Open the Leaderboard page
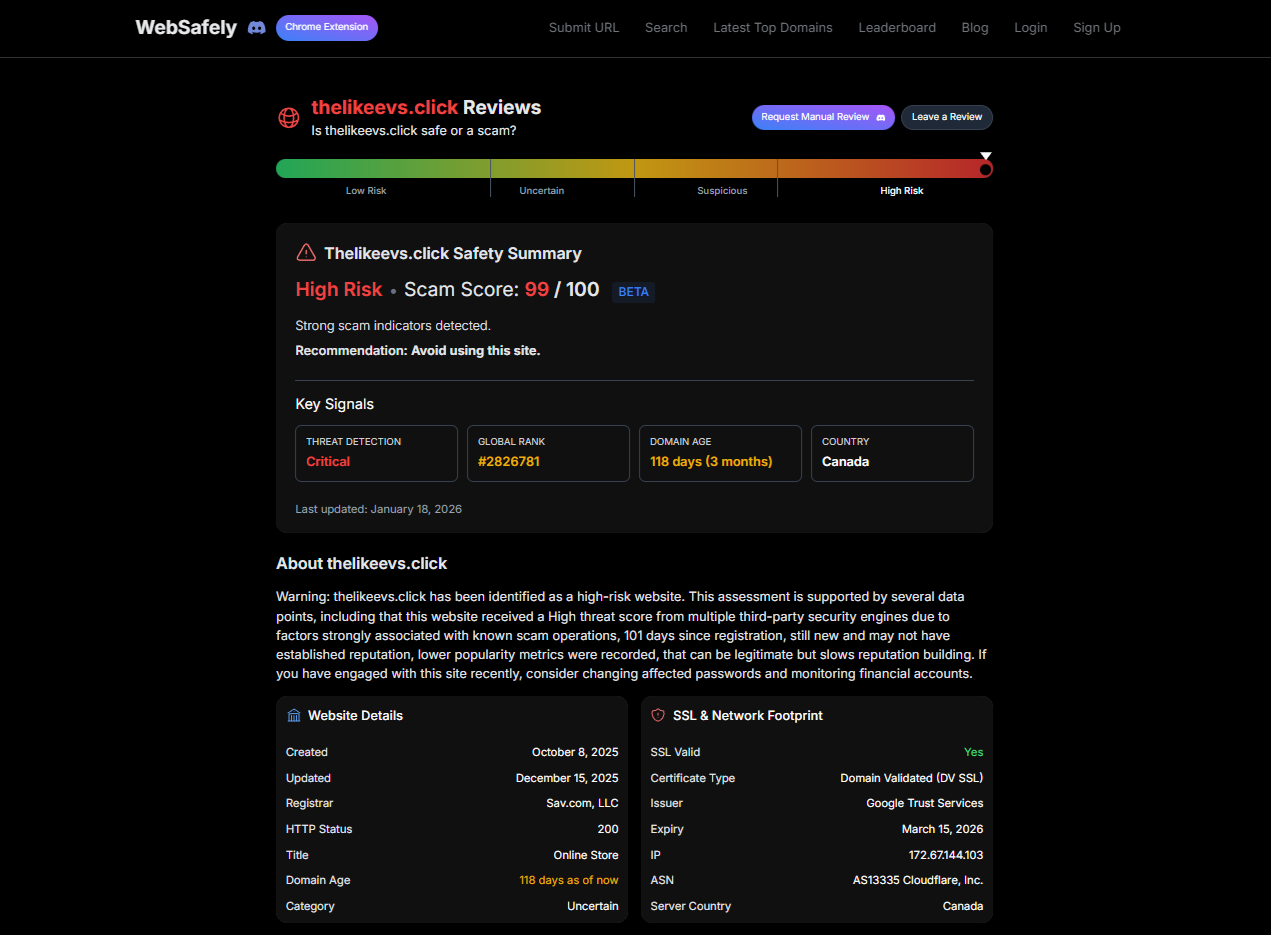Image resolution: width=1271 pixels, height=935 pixels. coord(897,28)
